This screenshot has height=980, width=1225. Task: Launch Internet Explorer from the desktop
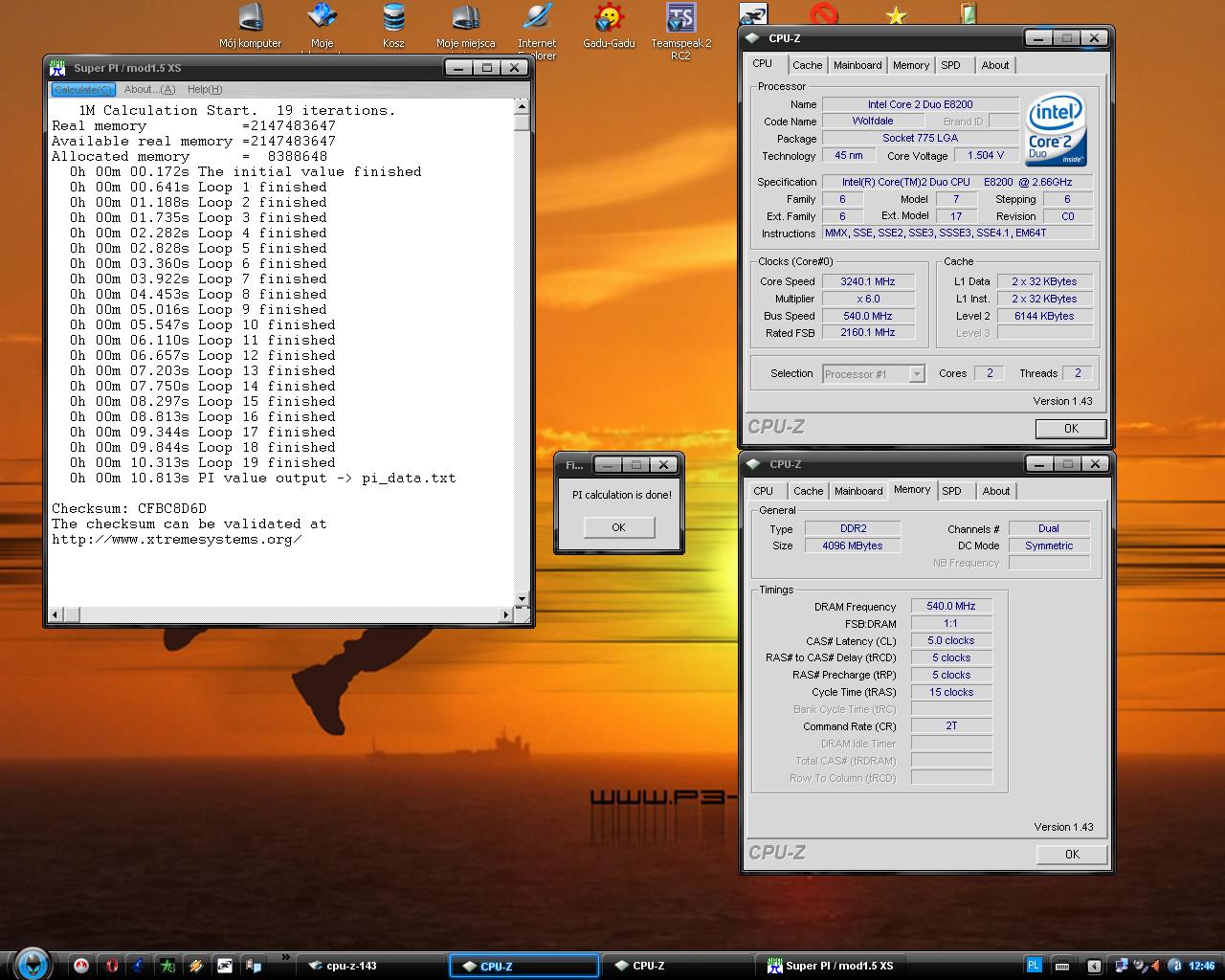point(537,29)
